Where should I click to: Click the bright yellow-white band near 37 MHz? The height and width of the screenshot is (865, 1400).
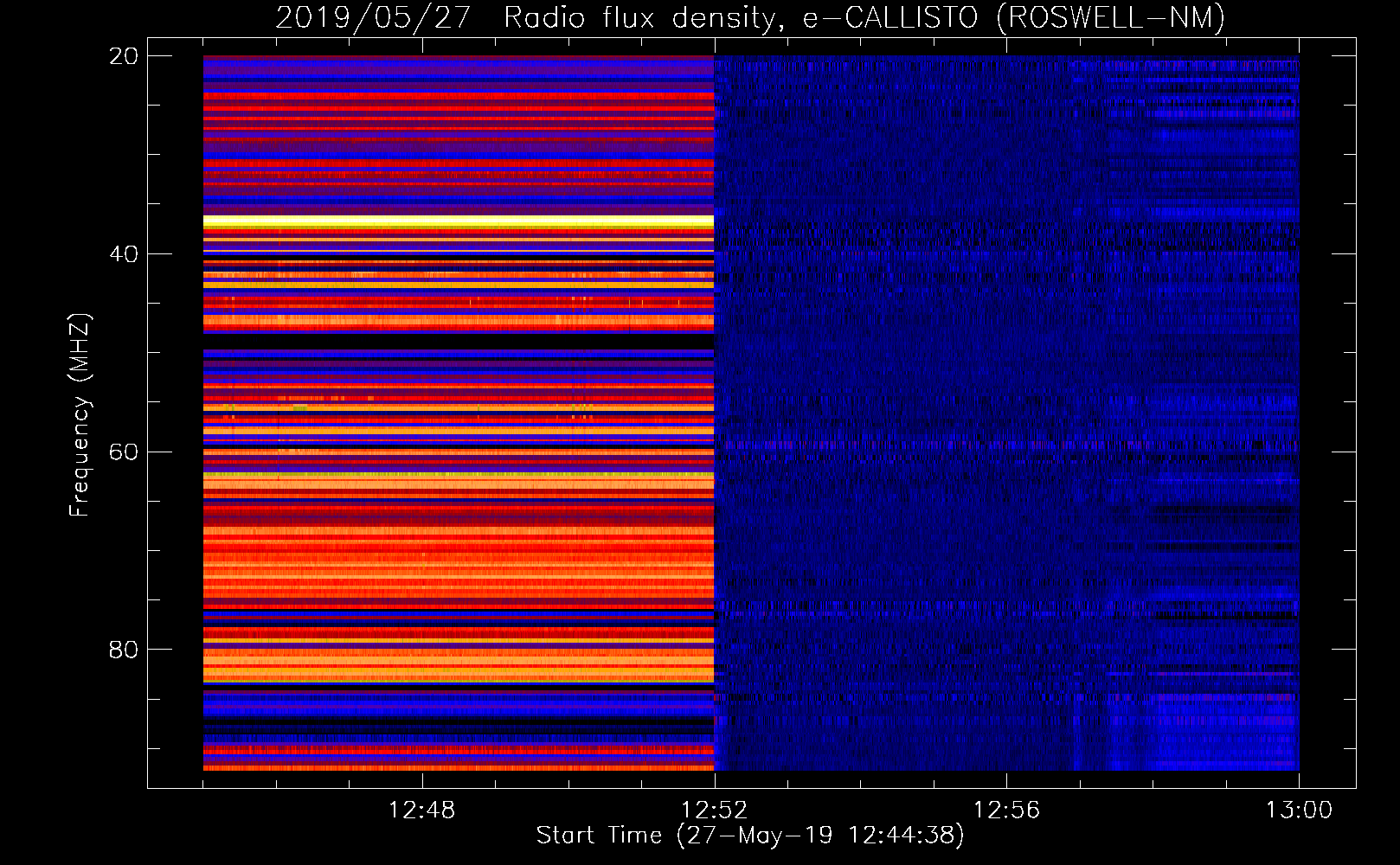pos(459,222)
